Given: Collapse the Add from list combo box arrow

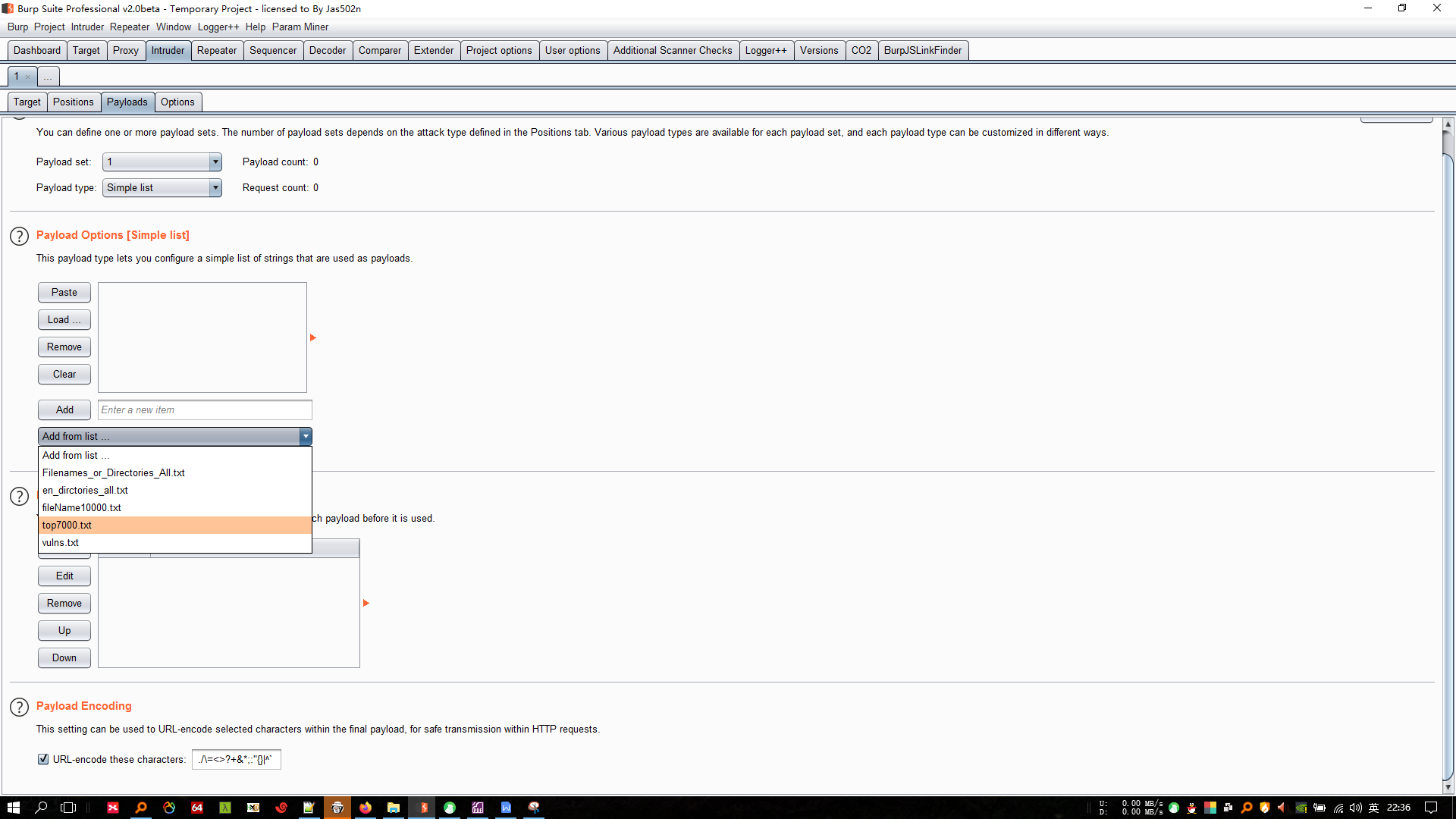Looking at the screenshot, I should 305,436.
